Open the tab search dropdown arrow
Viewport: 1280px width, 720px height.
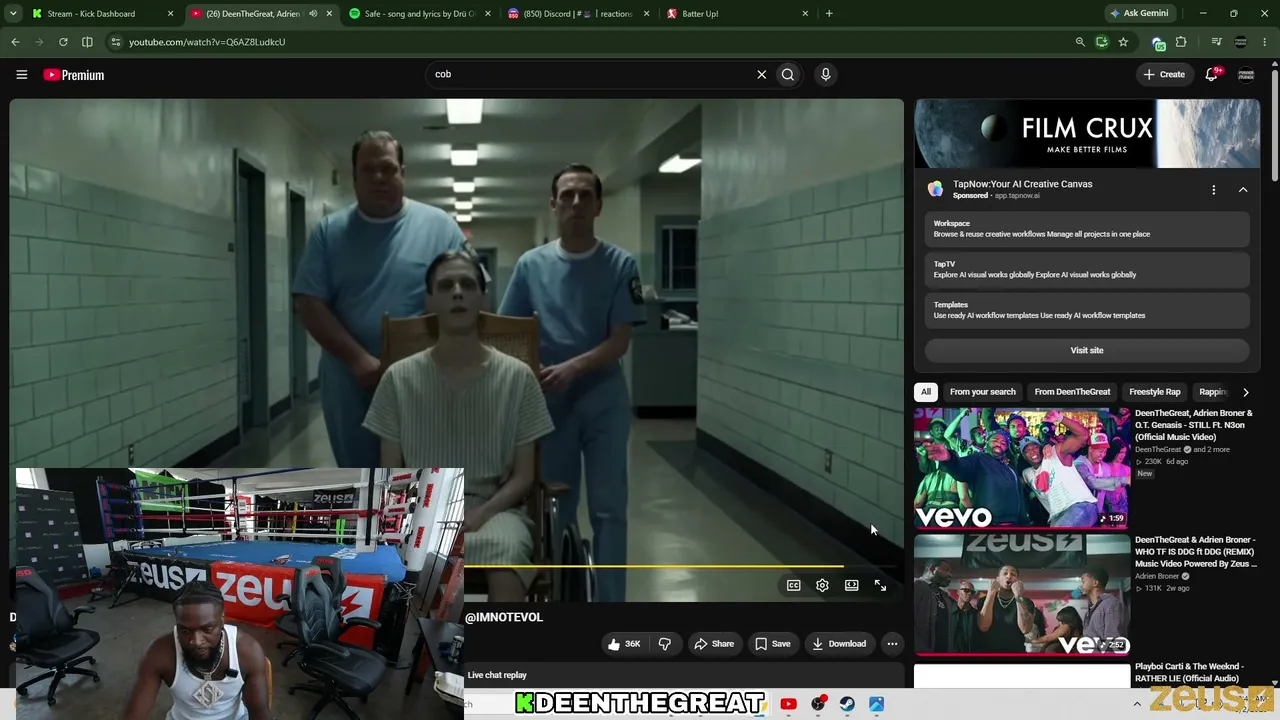[x=13, y=14]
